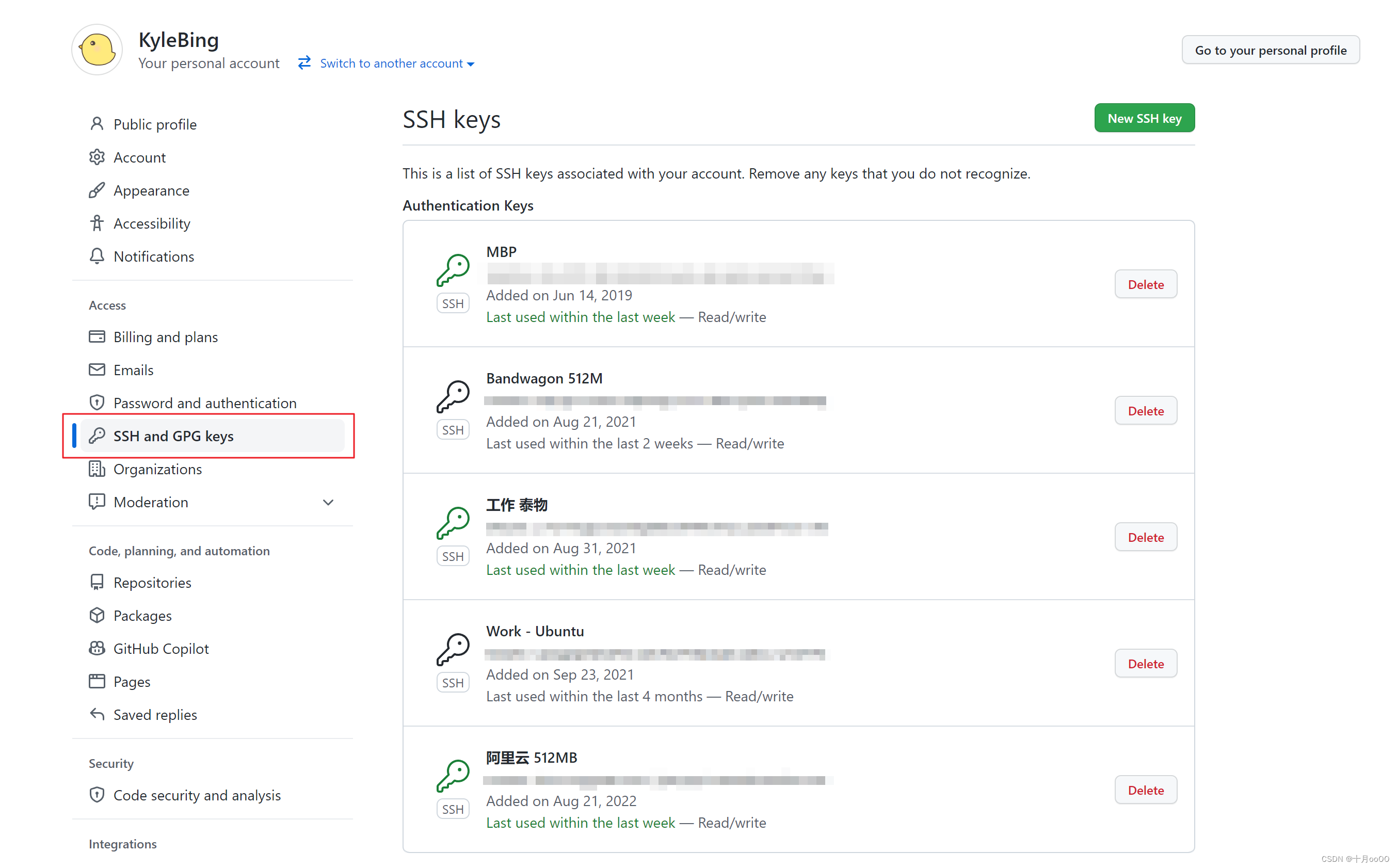Click the Pages browser icon
Image resolution: width=1397 pixels, height=868 pixels.
[x=97, y=681]
